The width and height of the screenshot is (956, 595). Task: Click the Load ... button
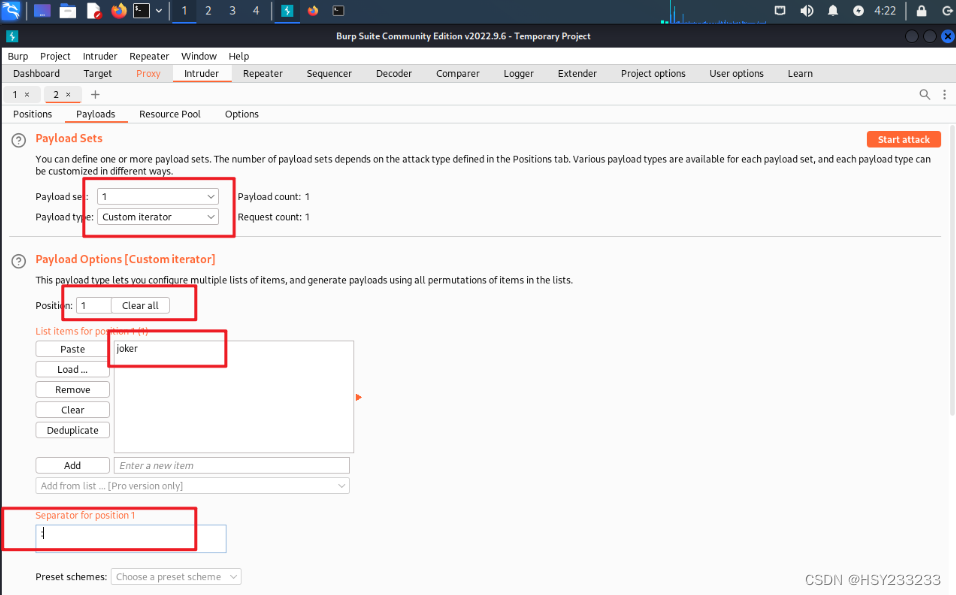[x=73, y=369]
